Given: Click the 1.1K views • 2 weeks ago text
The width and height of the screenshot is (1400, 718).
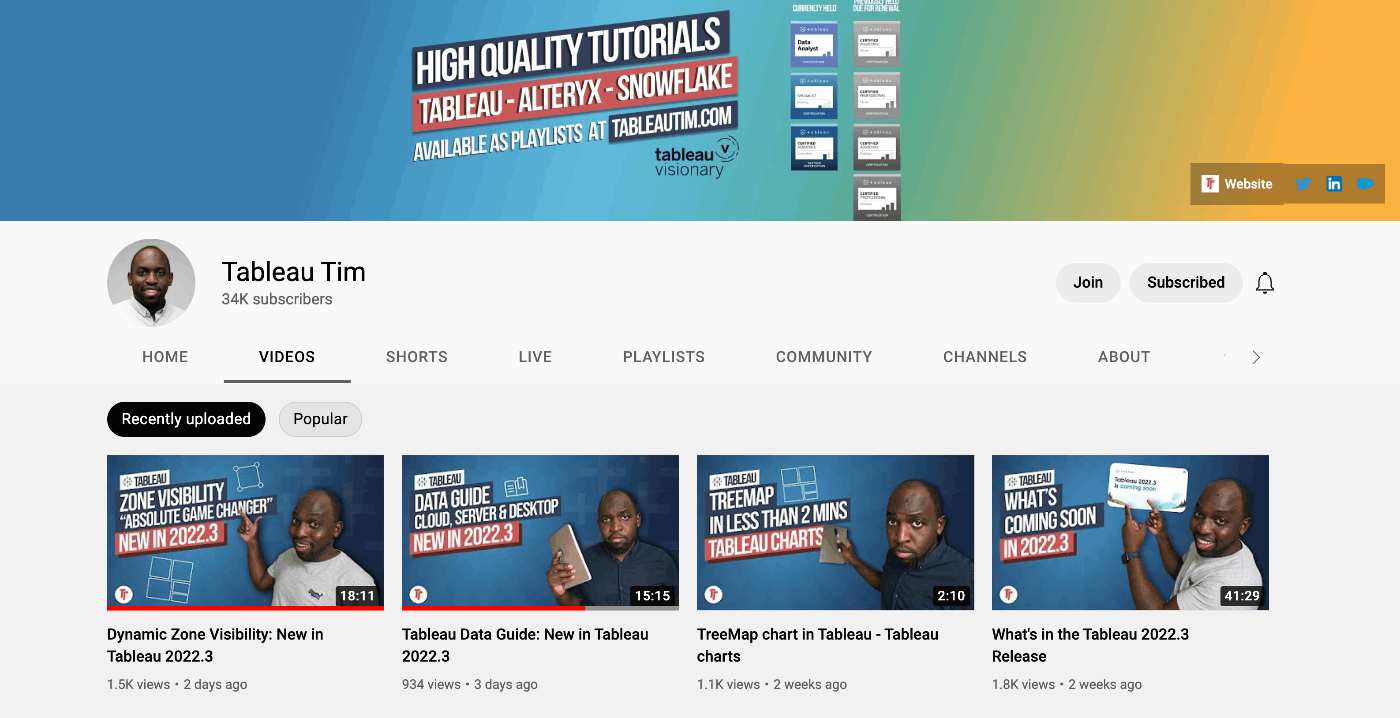Looking at the screenshot, I should point(772,685).
